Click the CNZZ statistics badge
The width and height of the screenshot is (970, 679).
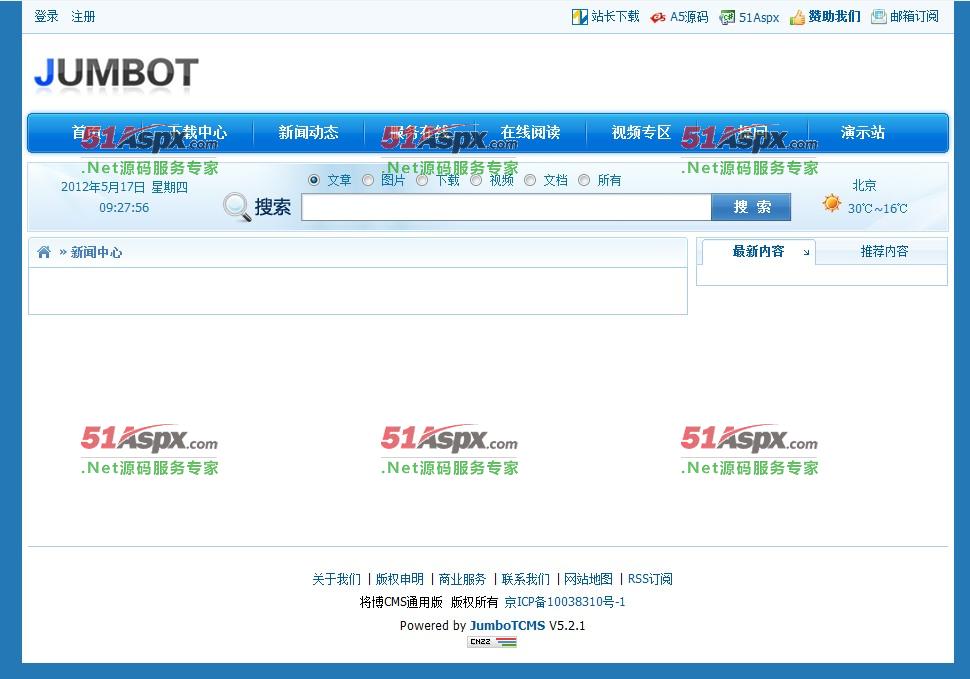pyautogui.click(x=492, y=642)
